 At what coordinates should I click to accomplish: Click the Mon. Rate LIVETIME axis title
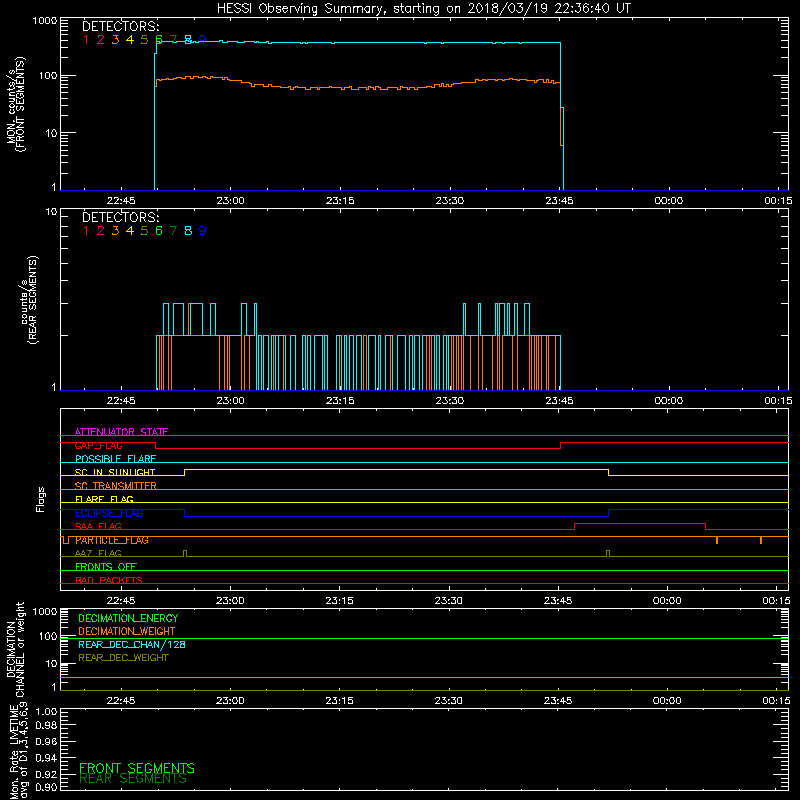pos(18,753)
